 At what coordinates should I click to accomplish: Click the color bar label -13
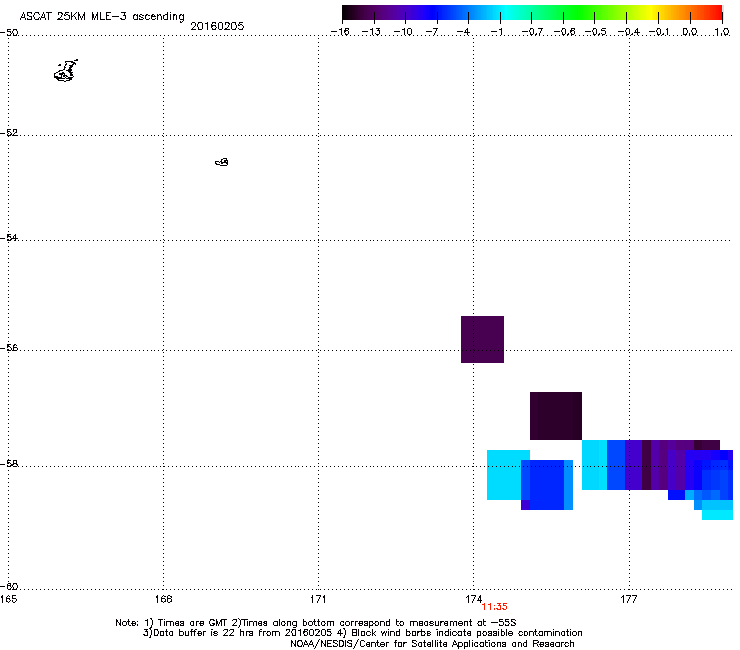[371, 32]
